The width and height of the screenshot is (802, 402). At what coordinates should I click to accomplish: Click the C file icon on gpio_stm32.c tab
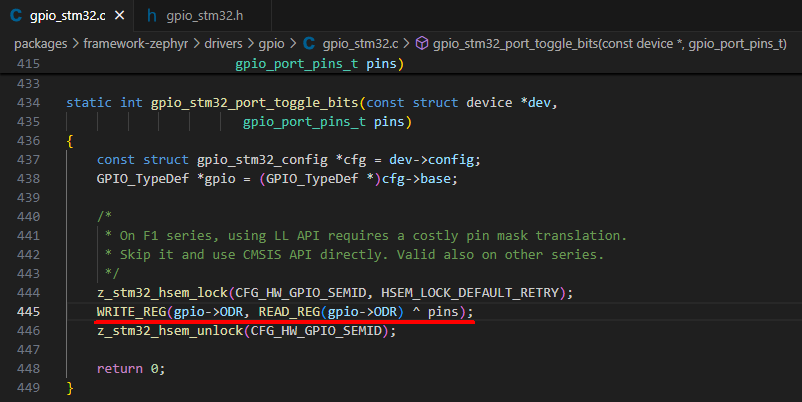(16, 16)
